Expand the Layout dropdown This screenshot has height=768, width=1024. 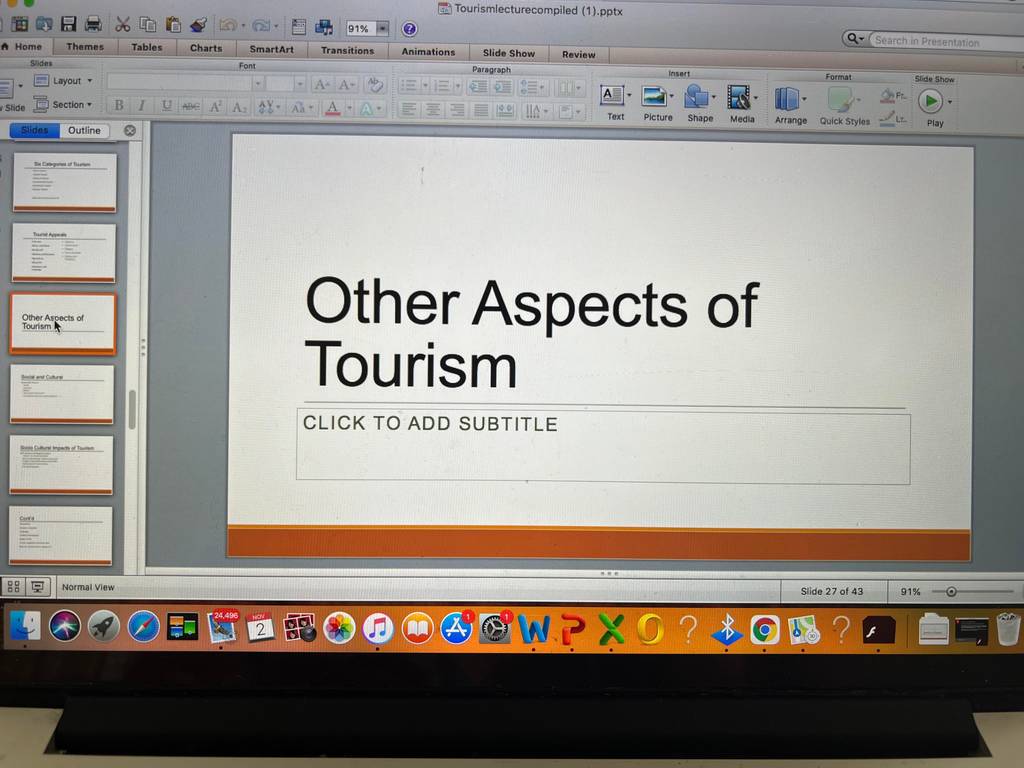[x=64, y=81]
